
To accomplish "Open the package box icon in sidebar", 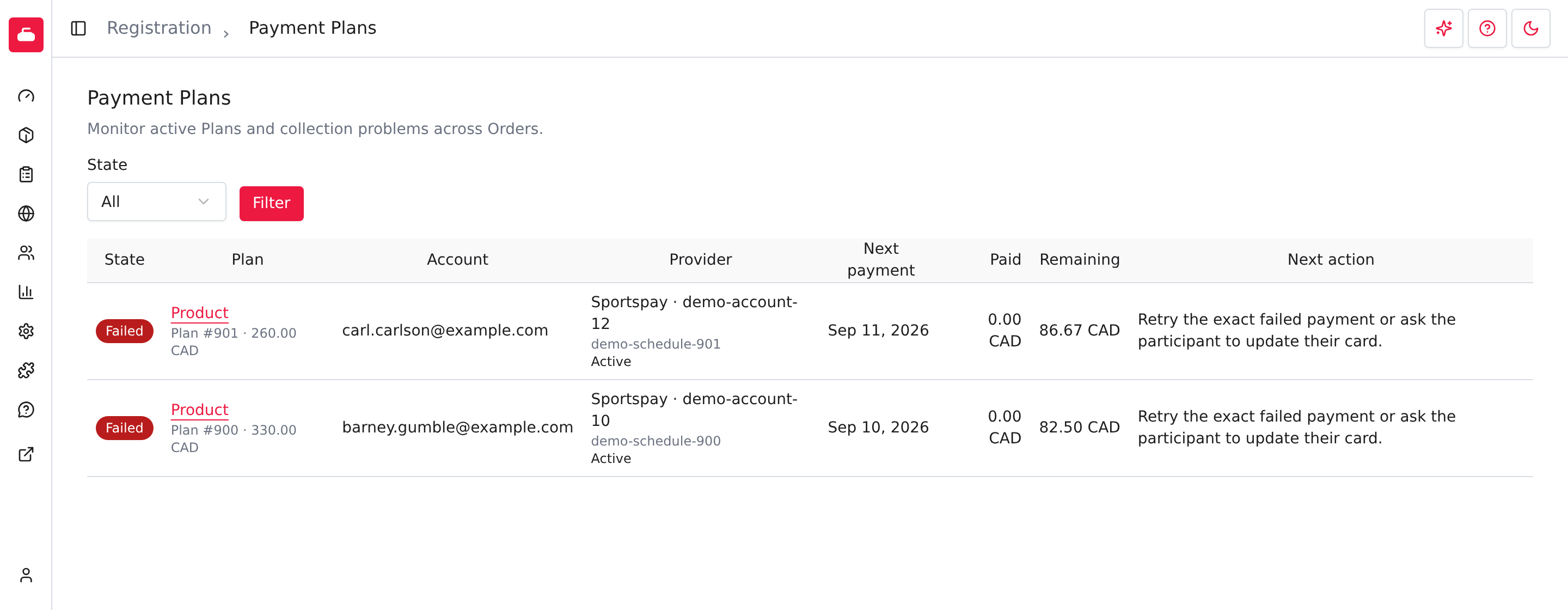I will pyautogui.click(x=26, y=135).
